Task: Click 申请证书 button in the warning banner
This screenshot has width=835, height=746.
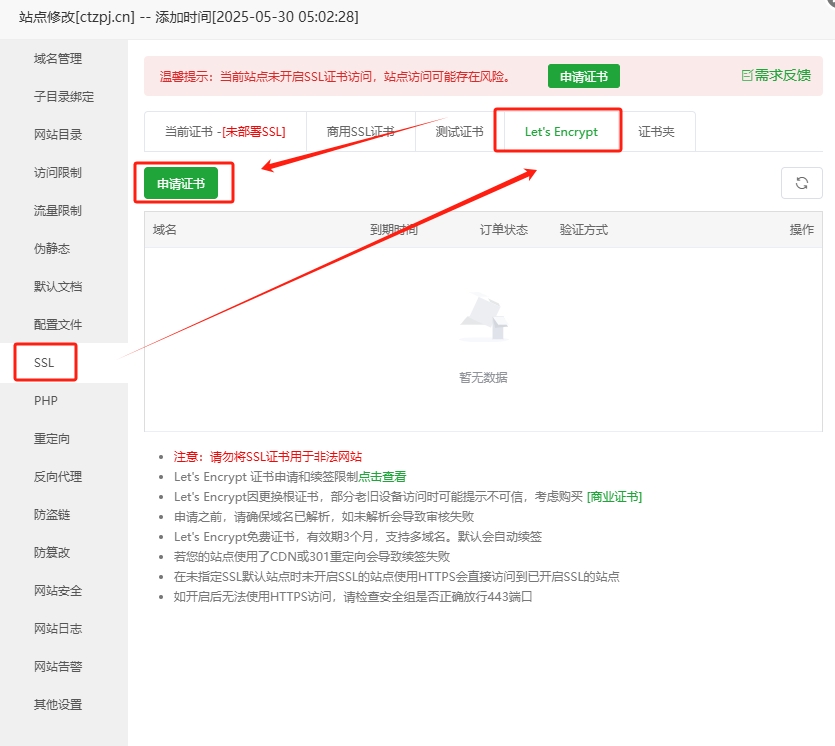Action: 583,77
